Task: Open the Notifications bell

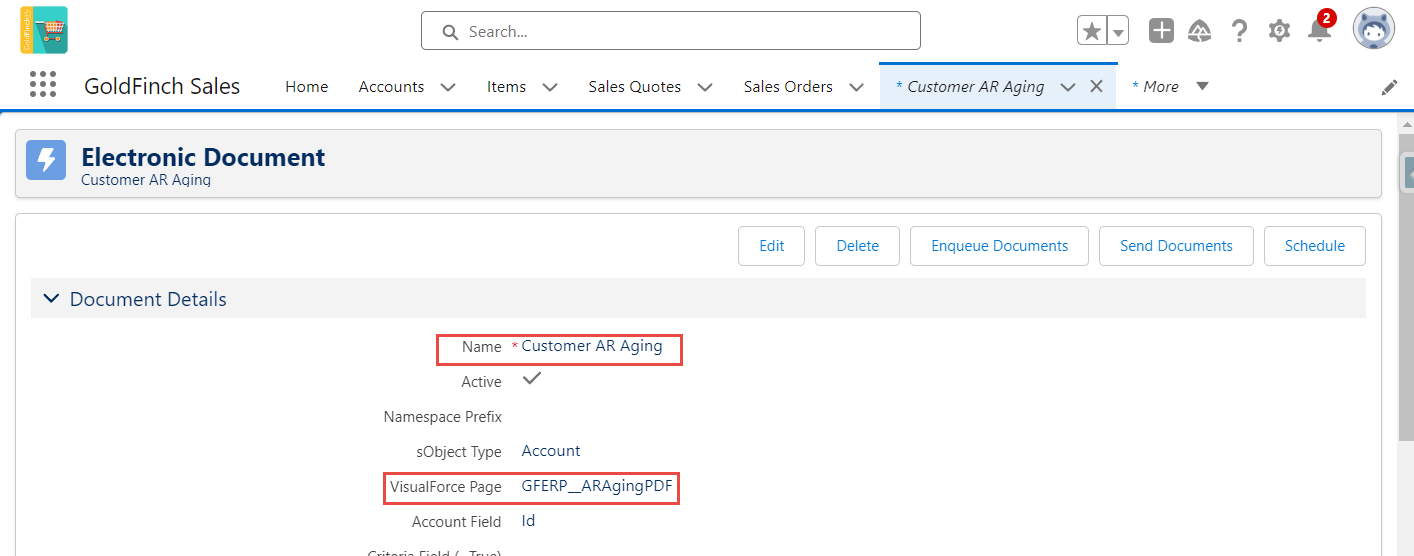Action: (x=1320, y=31)
